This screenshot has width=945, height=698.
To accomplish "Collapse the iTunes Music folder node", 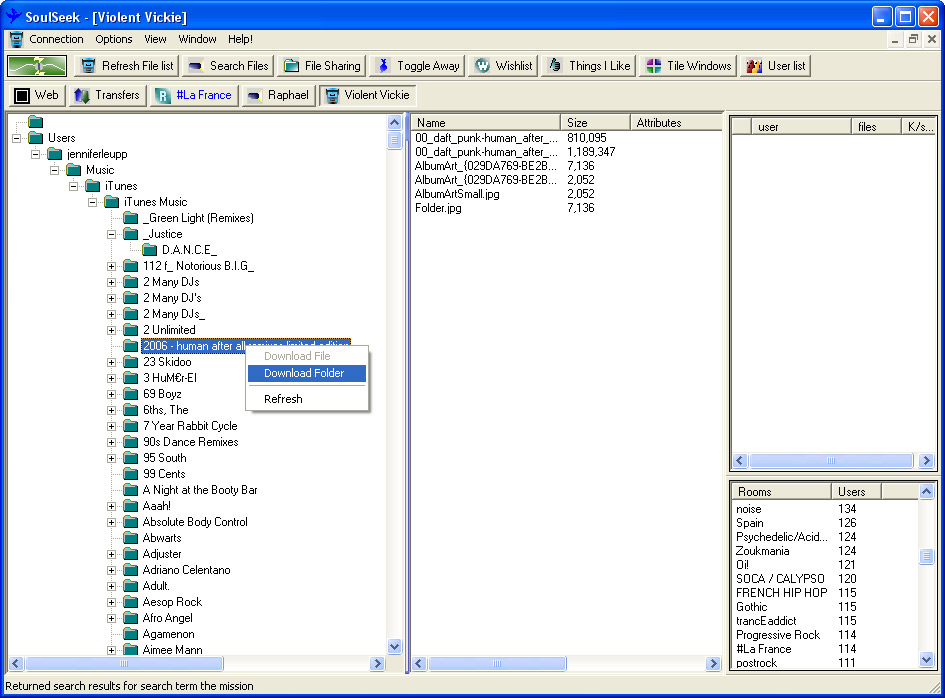I will [x=93, y=202].
